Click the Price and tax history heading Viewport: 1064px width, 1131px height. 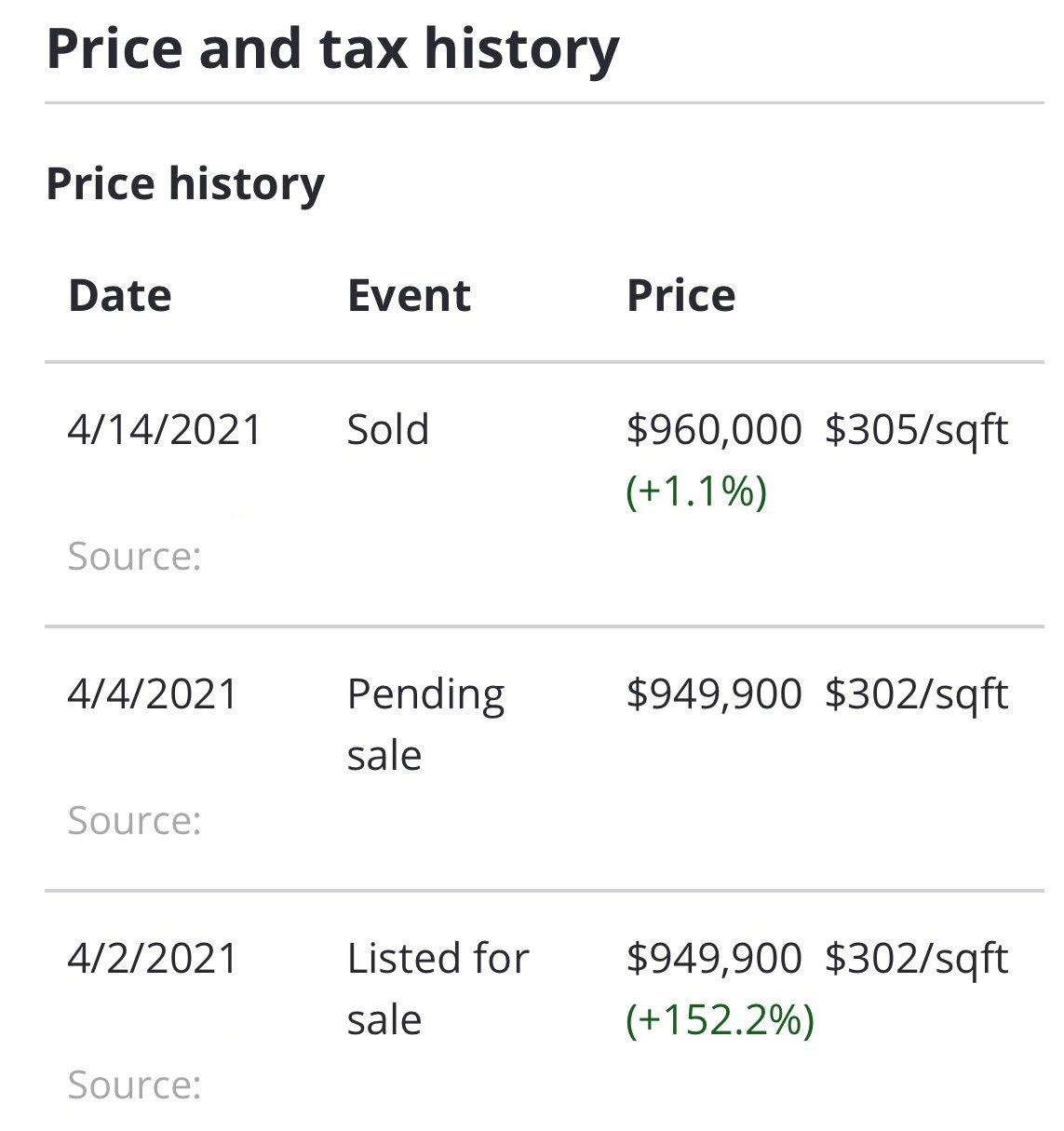point(332,49)
